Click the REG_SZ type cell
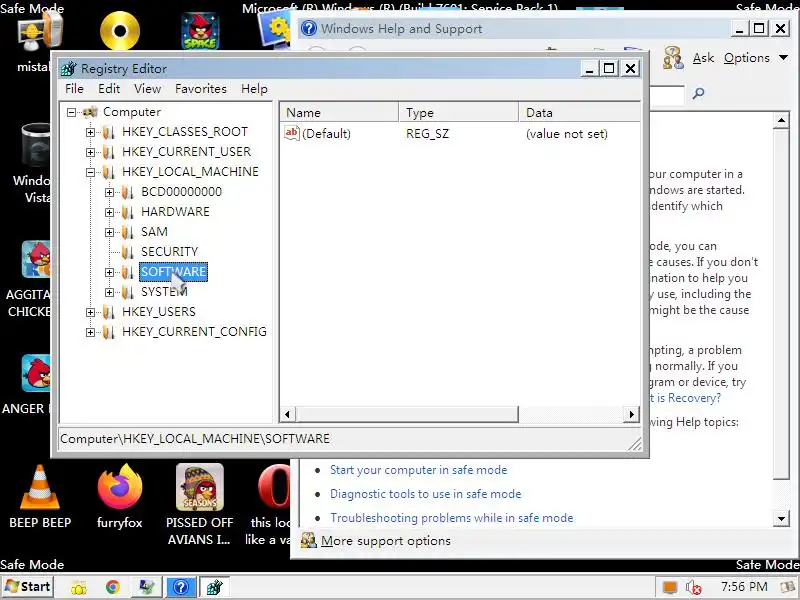 [428, 134]
